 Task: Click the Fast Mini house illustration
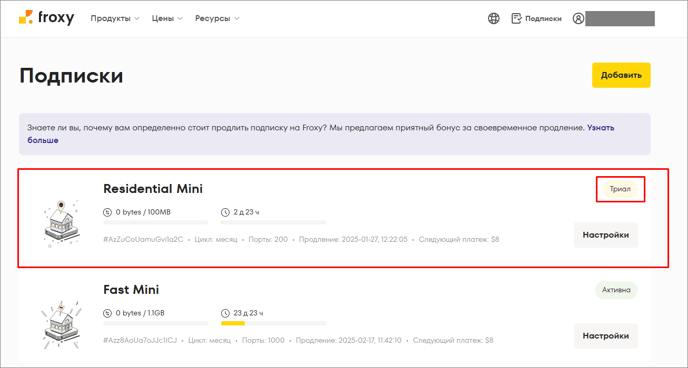[61, 325]
